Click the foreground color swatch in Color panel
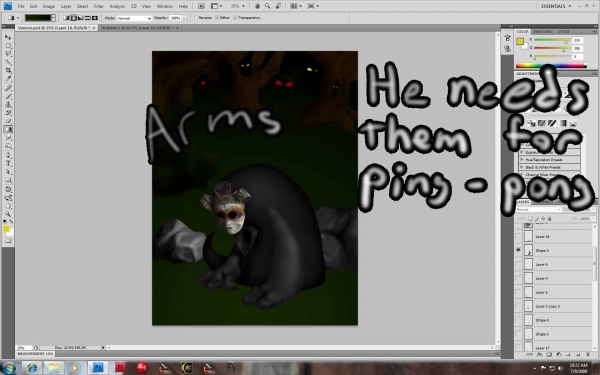 click(x=520, y=42)
